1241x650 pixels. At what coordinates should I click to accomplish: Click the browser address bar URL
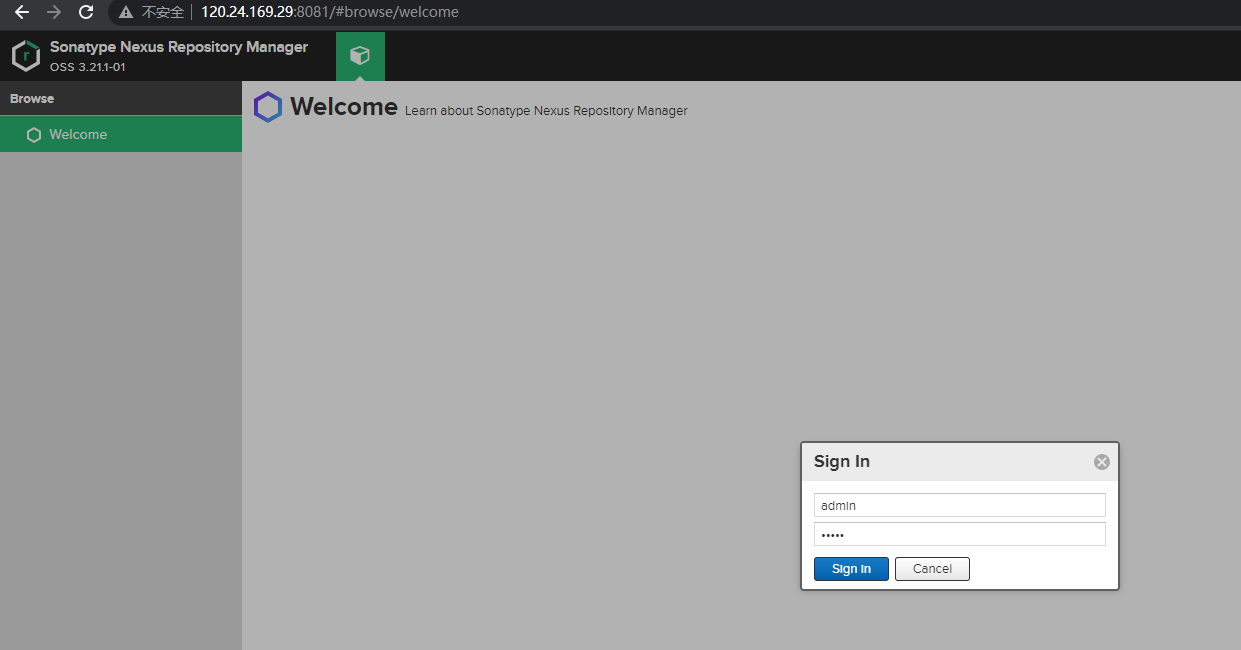pyautogui.click(x=330, y=12)
